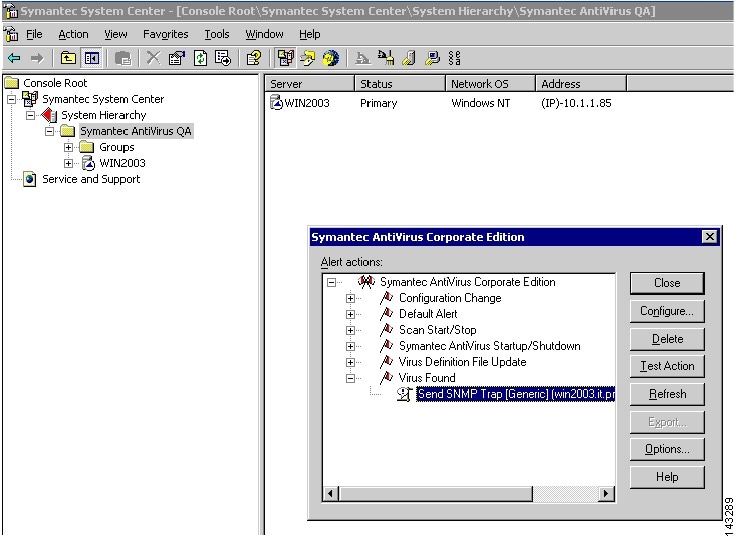The width and height of the screenshot is (737, 537).
Task: Click the MMC console icon left of File menu
Action: [x=10, y=34]
